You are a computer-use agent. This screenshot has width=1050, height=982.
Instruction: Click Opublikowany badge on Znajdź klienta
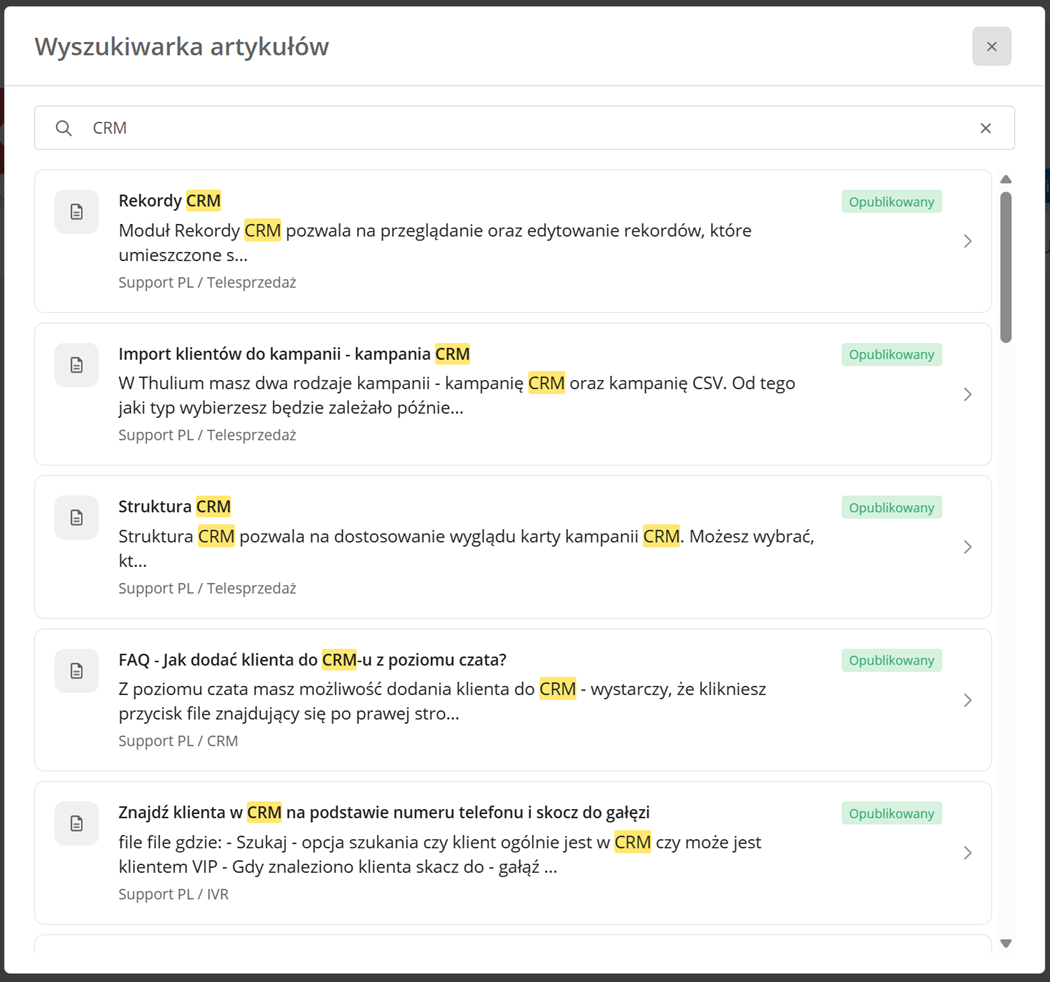[x=891, y=813]
